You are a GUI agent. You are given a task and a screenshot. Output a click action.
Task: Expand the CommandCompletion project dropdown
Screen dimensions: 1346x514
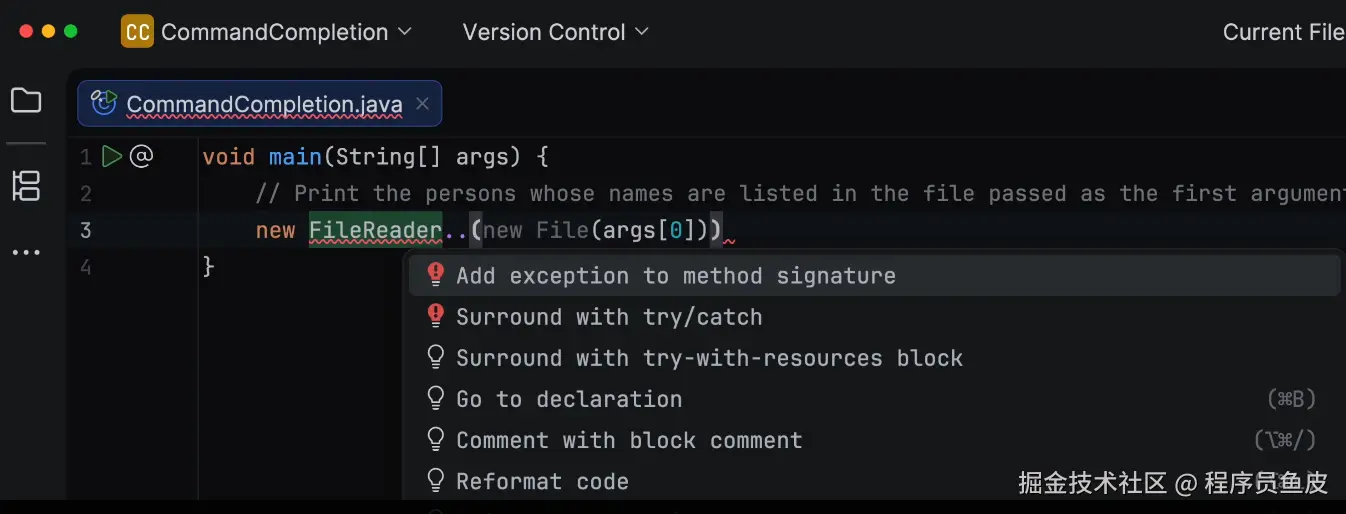[274, 32]
